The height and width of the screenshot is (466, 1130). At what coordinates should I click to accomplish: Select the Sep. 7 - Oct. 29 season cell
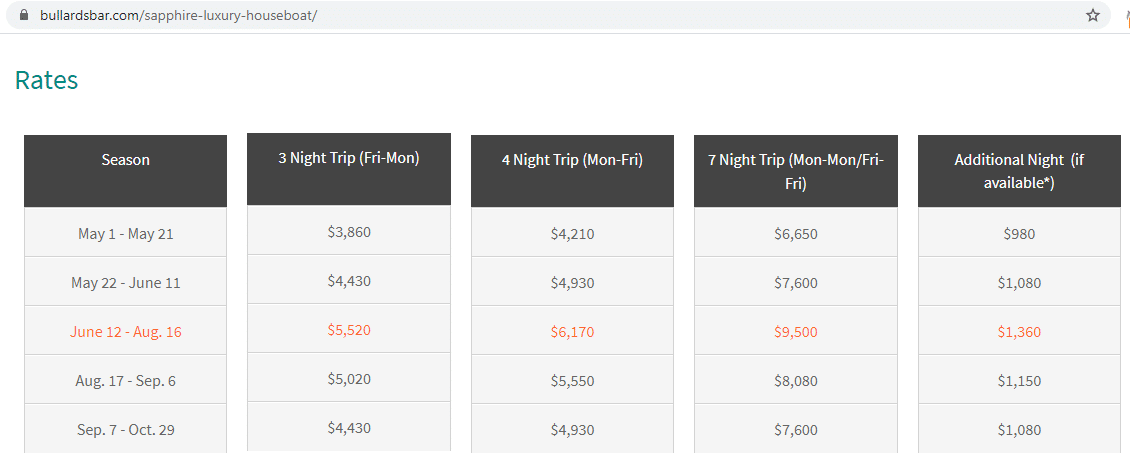(x=125, y=429)
